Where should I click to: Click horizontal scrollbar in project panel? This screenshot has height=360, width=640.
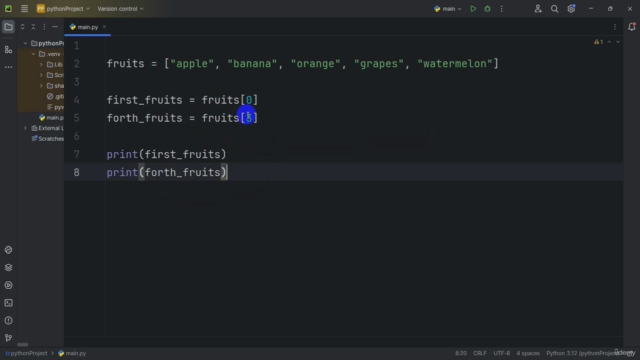pos(23,344)
